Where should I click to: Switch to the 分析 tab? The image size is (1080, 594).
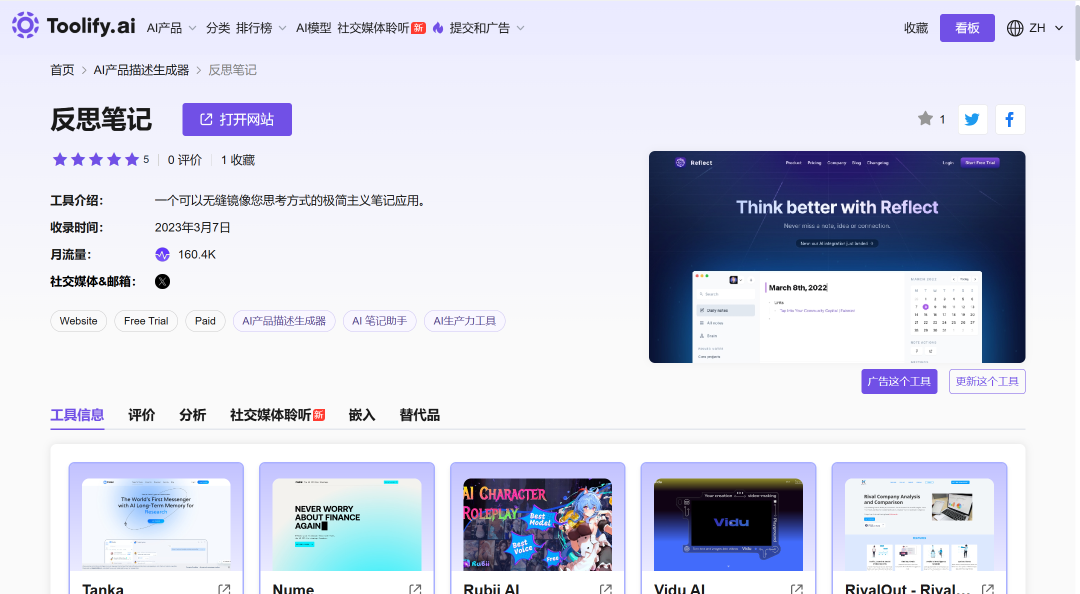[193, 415]
